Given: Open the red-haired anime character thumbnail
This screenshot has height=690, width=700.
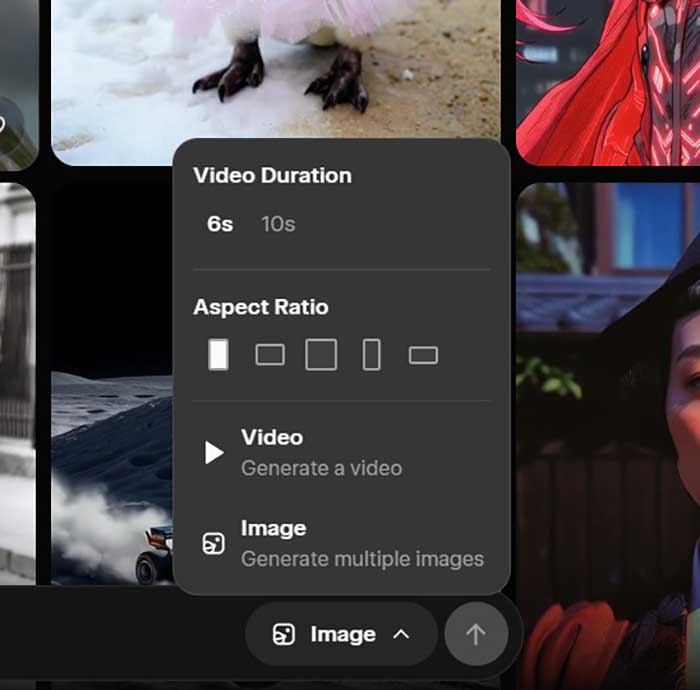Looking at the screenshot, I should (x=608, y=83).
